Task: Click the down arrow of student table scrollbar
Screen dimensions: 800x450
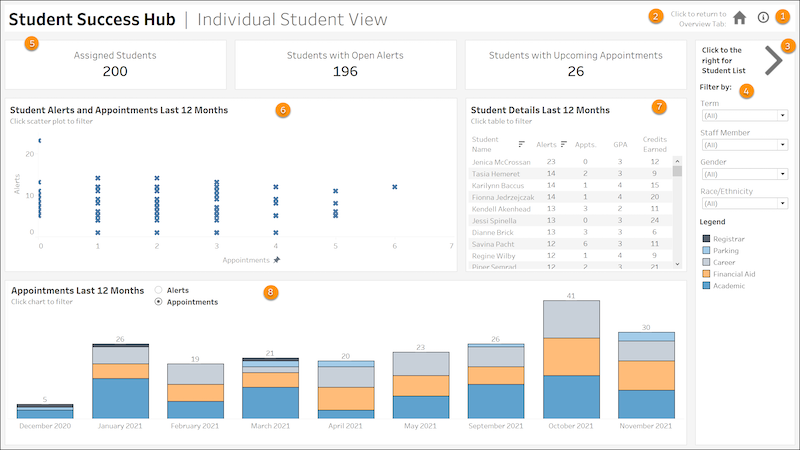Action: (x=678, y=264)
